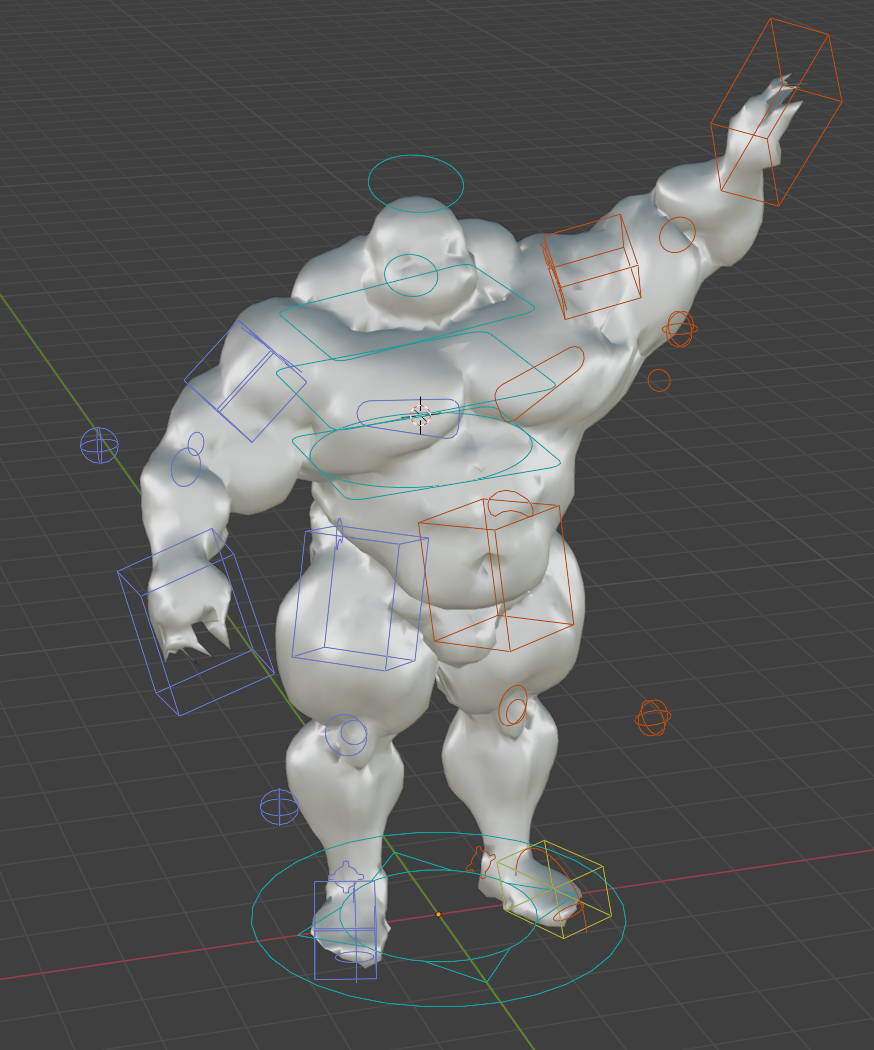The height and width of the screenshot is (1050, 874).
Task: Select the blue rounded rectangle control at chest center
Action: (x=408, y=419)
